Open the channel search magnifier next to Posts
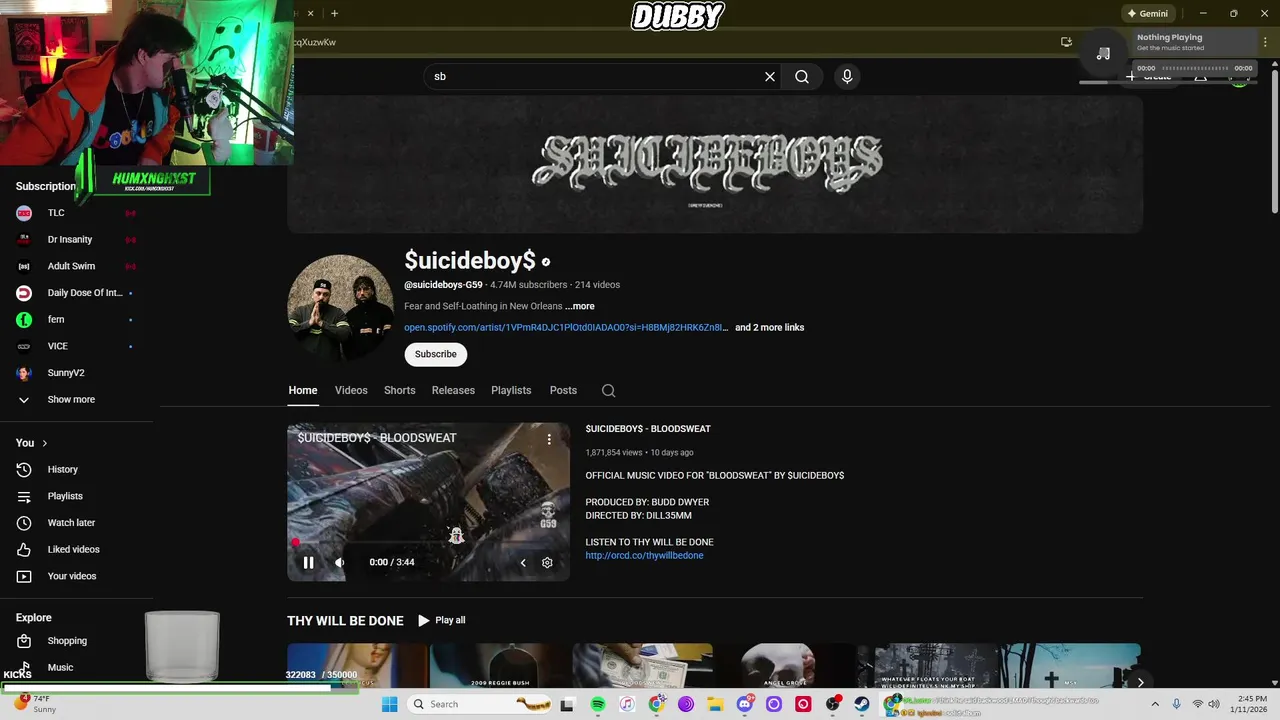The height and width of the screenshot is (720, 1280). click(608, 391)
